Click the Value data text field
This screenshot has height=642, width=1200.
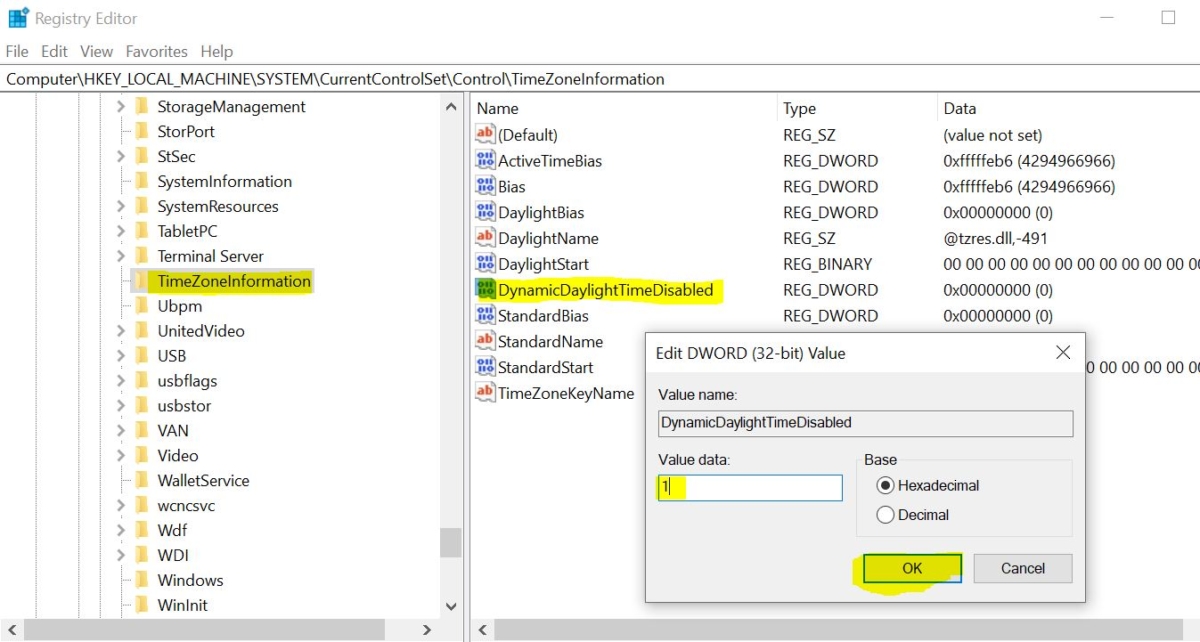[750, 488]
